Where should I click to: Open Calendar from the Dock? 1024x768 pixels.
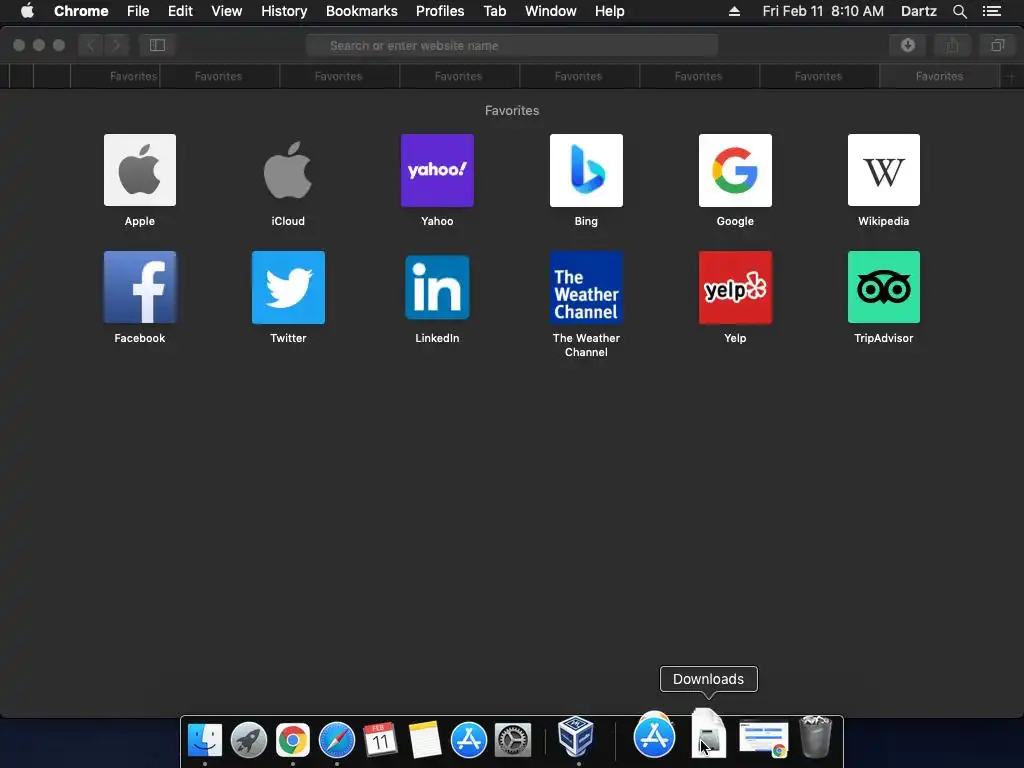(x=380, y=740)
